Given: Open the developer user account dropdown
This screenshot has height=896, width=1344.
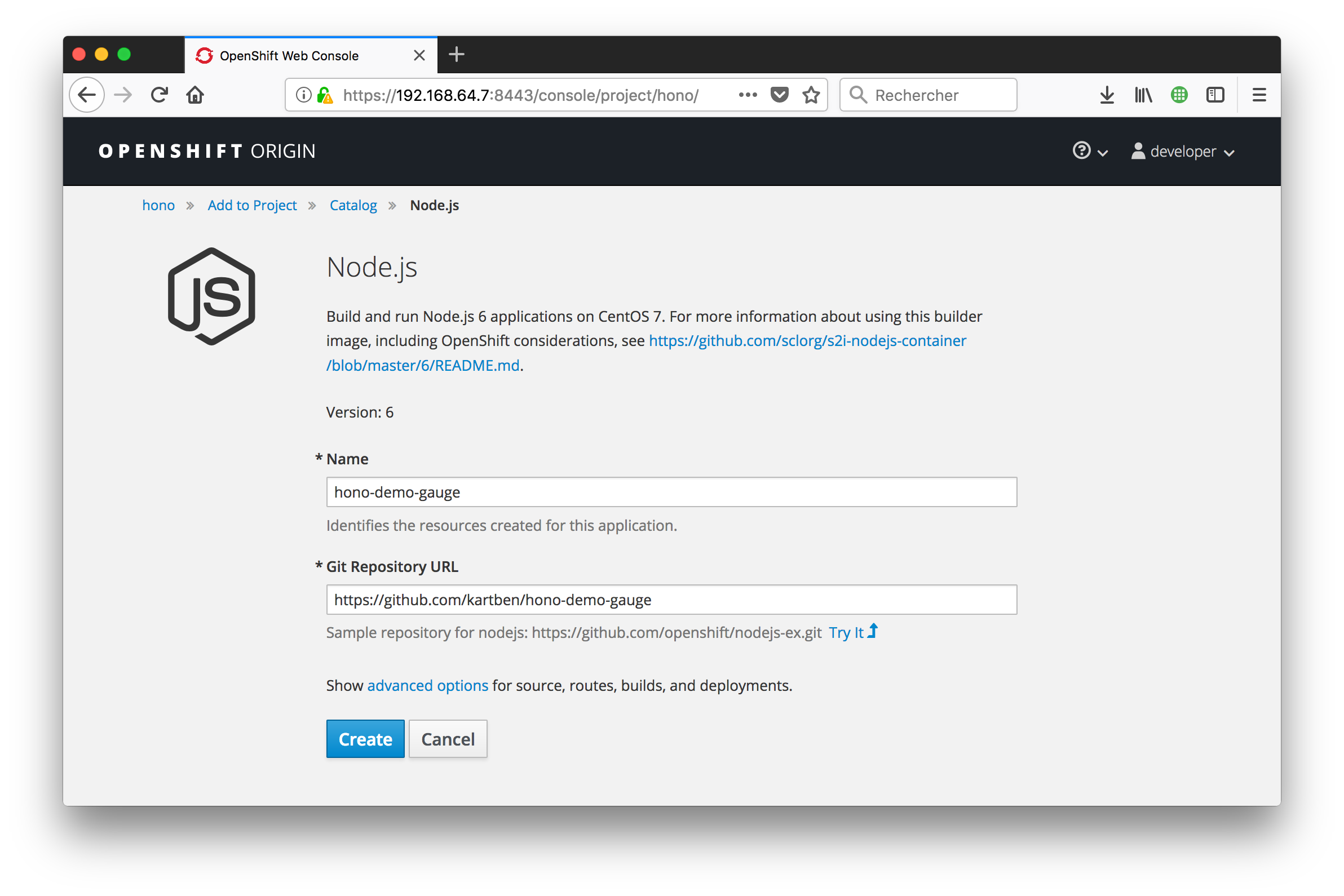Looking at the screenshot, I should coord(1183,152).
